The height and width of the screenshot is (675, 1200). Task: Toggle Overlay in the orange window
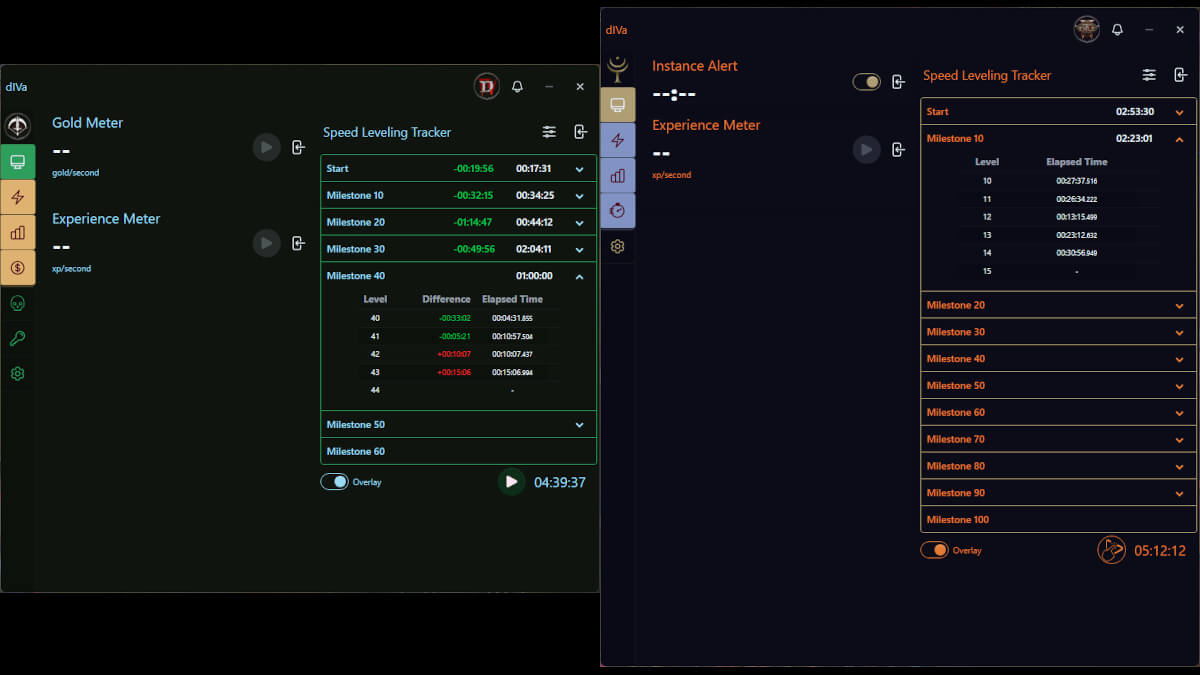pyautogui.click(x=935, y=549)
